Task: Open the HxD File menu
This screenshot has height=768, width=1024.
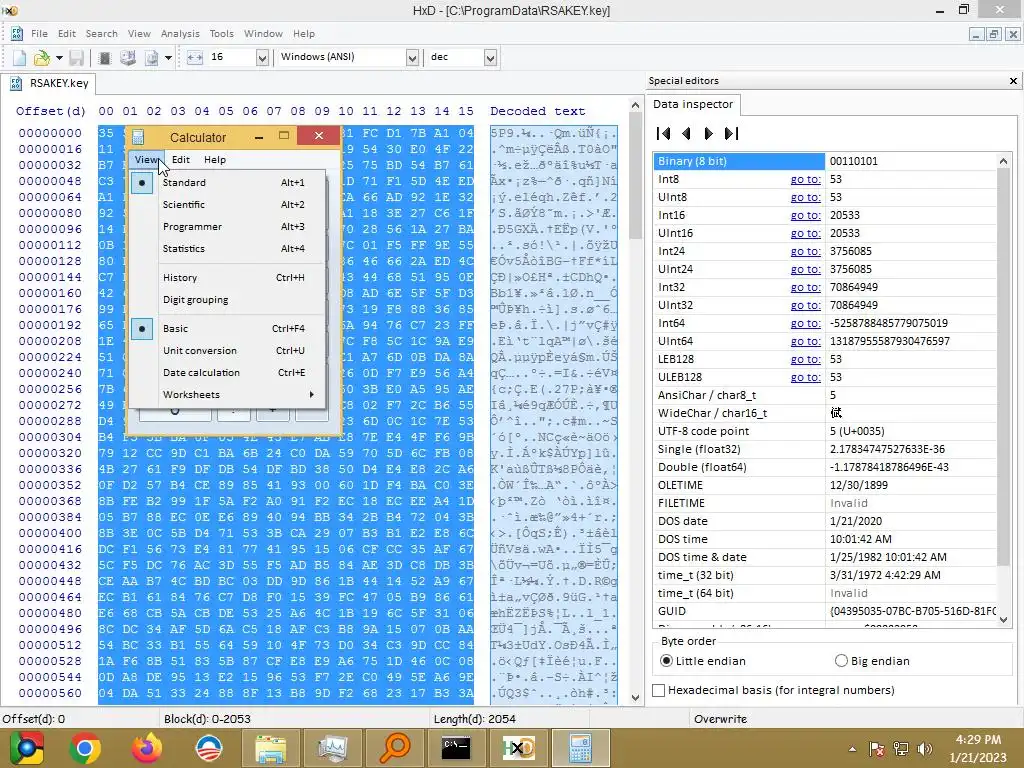Action: 39,33
